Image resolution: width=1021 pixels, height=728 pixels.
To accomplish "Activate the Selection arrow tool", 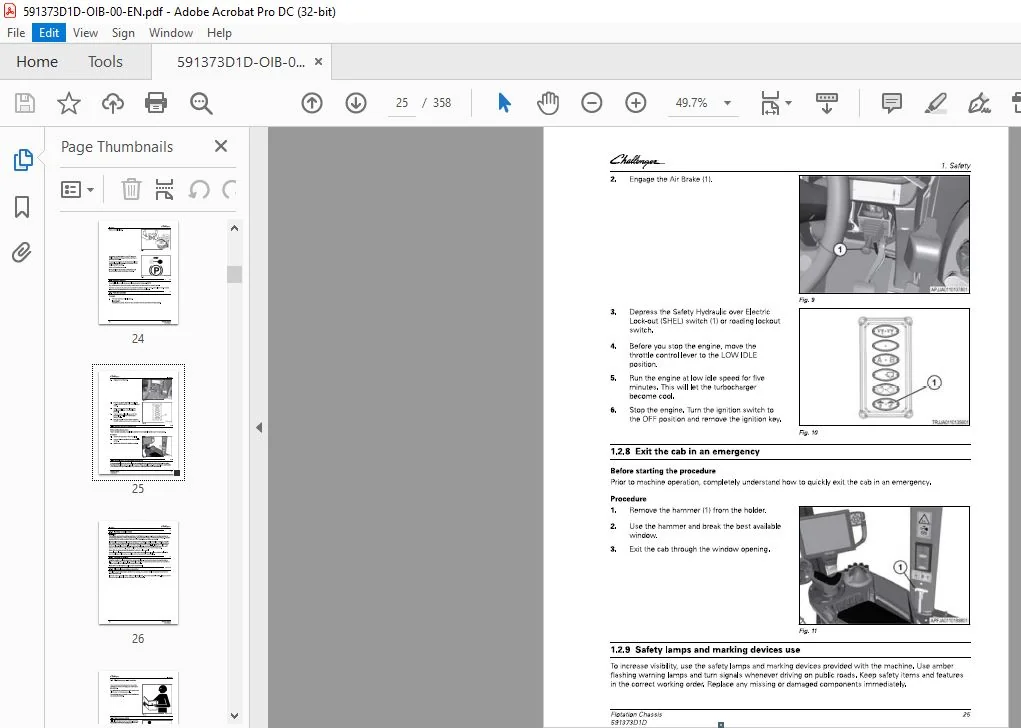I will (504, 103).
